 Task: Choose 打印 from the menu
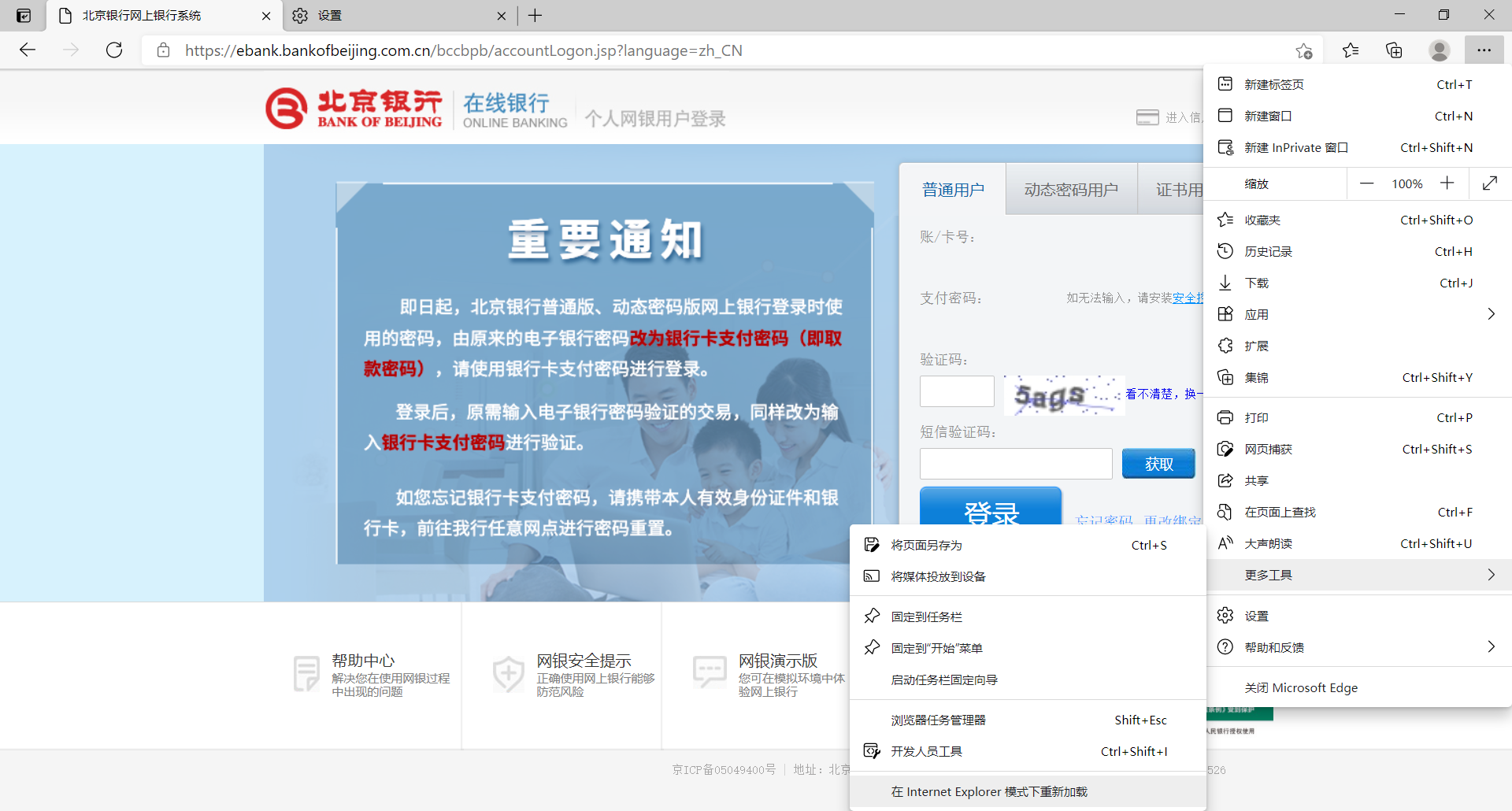(1358, 417)
